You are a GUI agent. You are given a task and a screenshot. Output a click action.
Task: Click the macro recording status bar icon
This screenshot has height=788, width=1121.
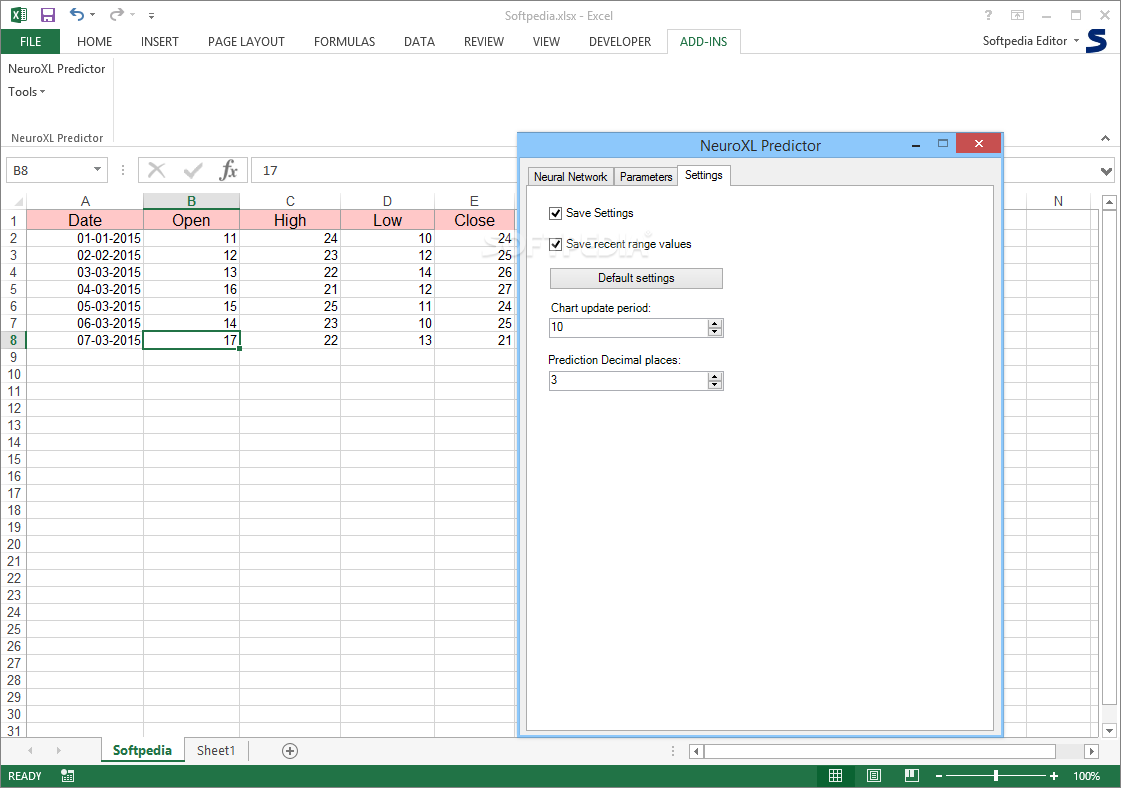pyautogui.click(x=67, y=776)
